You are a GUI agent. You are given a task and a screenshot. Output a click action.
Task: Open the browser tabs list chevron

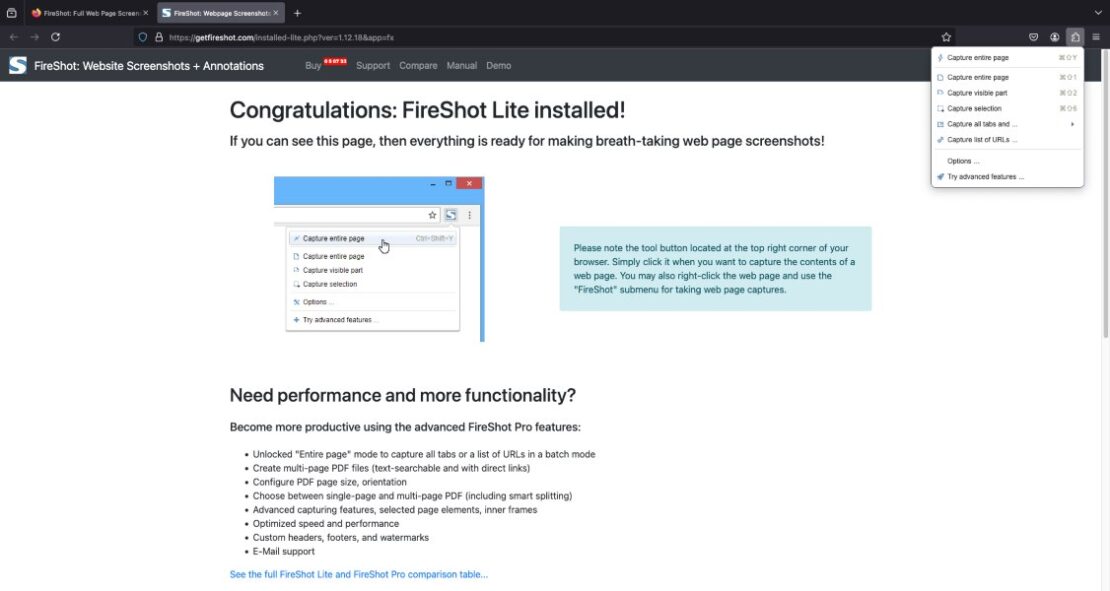[x=1097, y=12]
